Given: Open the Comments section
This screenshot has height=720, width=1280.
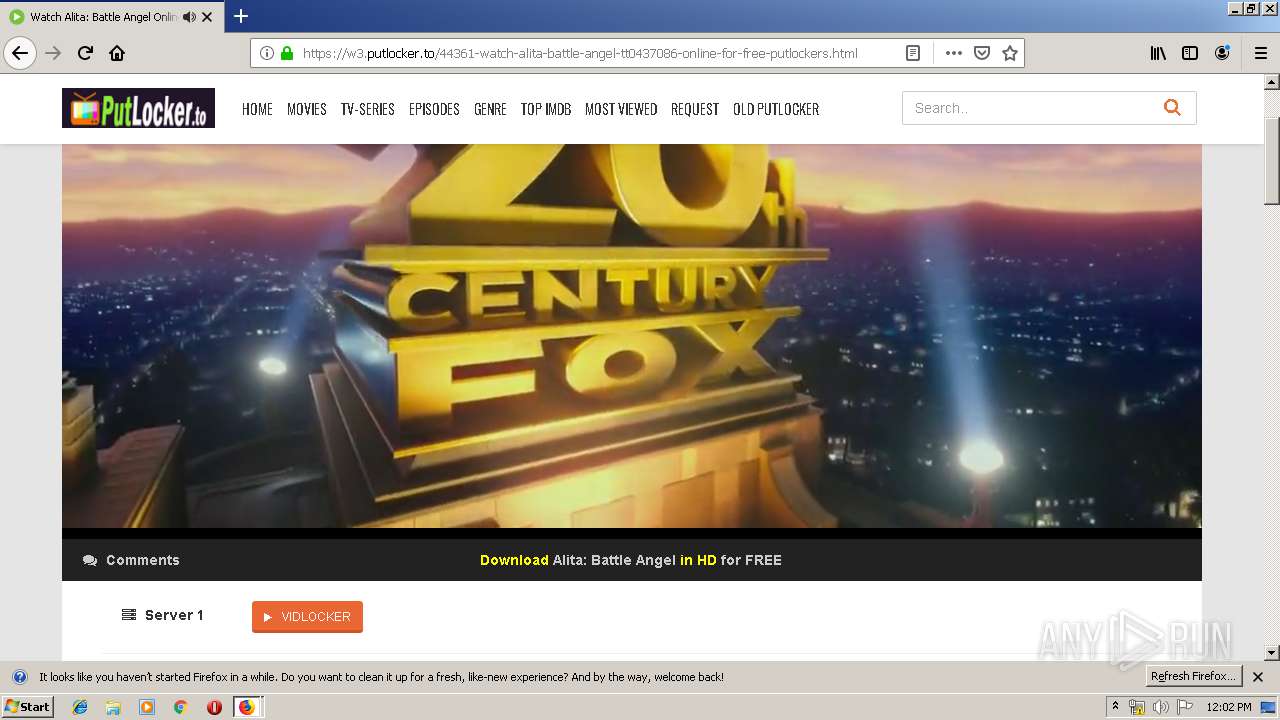Looking at the screenshot, I should coord(132,560).
